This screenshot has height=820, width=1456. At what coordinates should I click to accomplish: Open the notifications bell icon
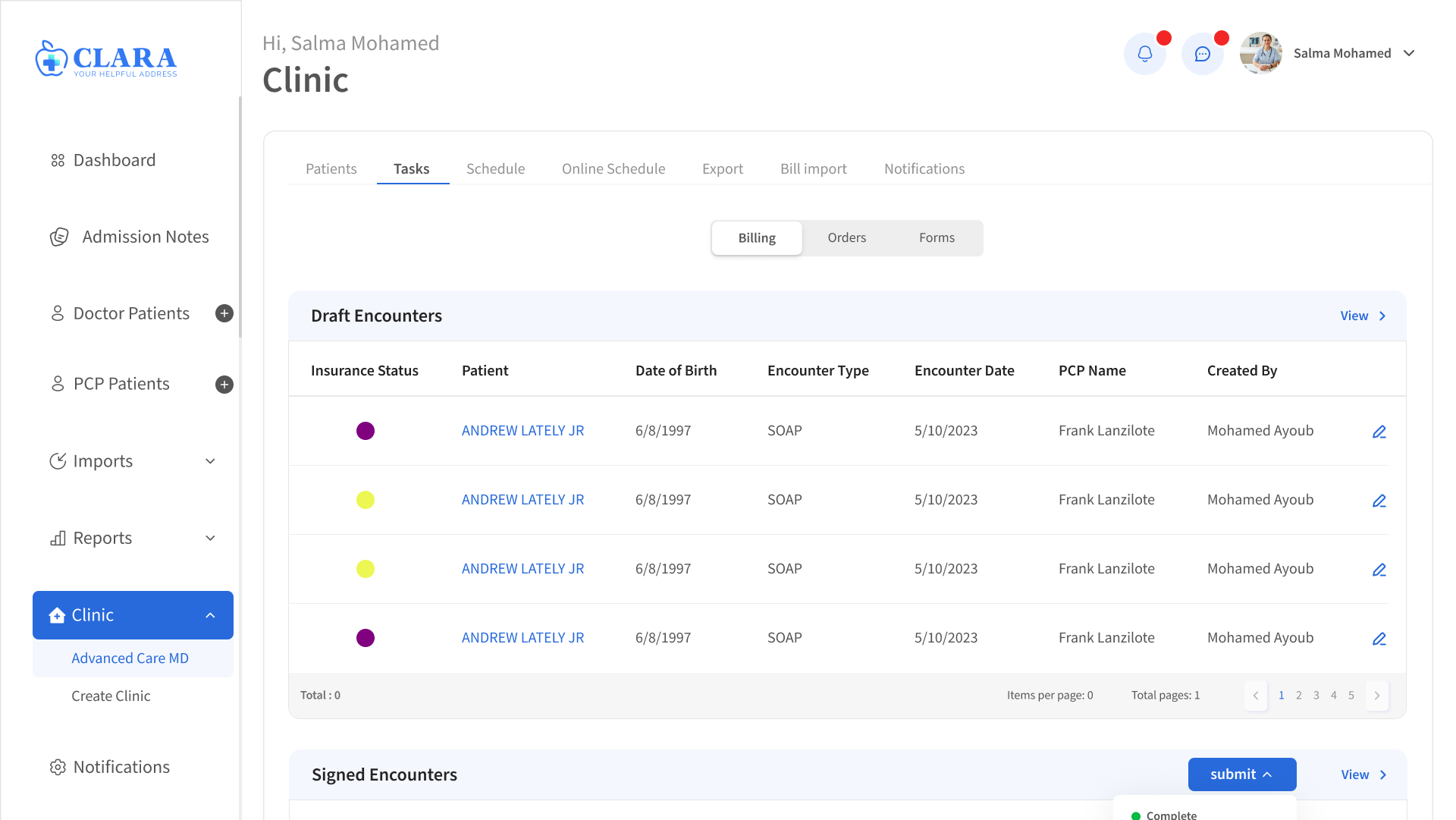click(x=1144, y=54)
